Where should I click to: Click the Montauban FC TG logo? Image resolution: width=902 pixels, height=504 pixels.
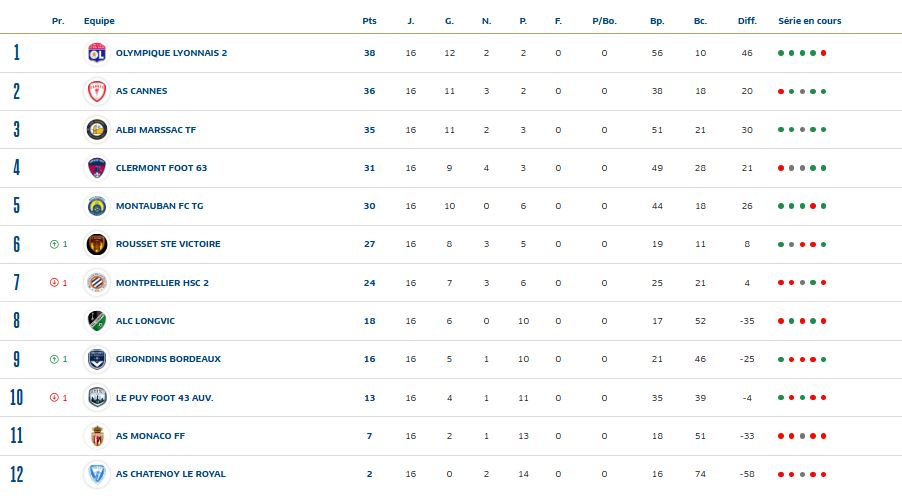tap(97, 206)
